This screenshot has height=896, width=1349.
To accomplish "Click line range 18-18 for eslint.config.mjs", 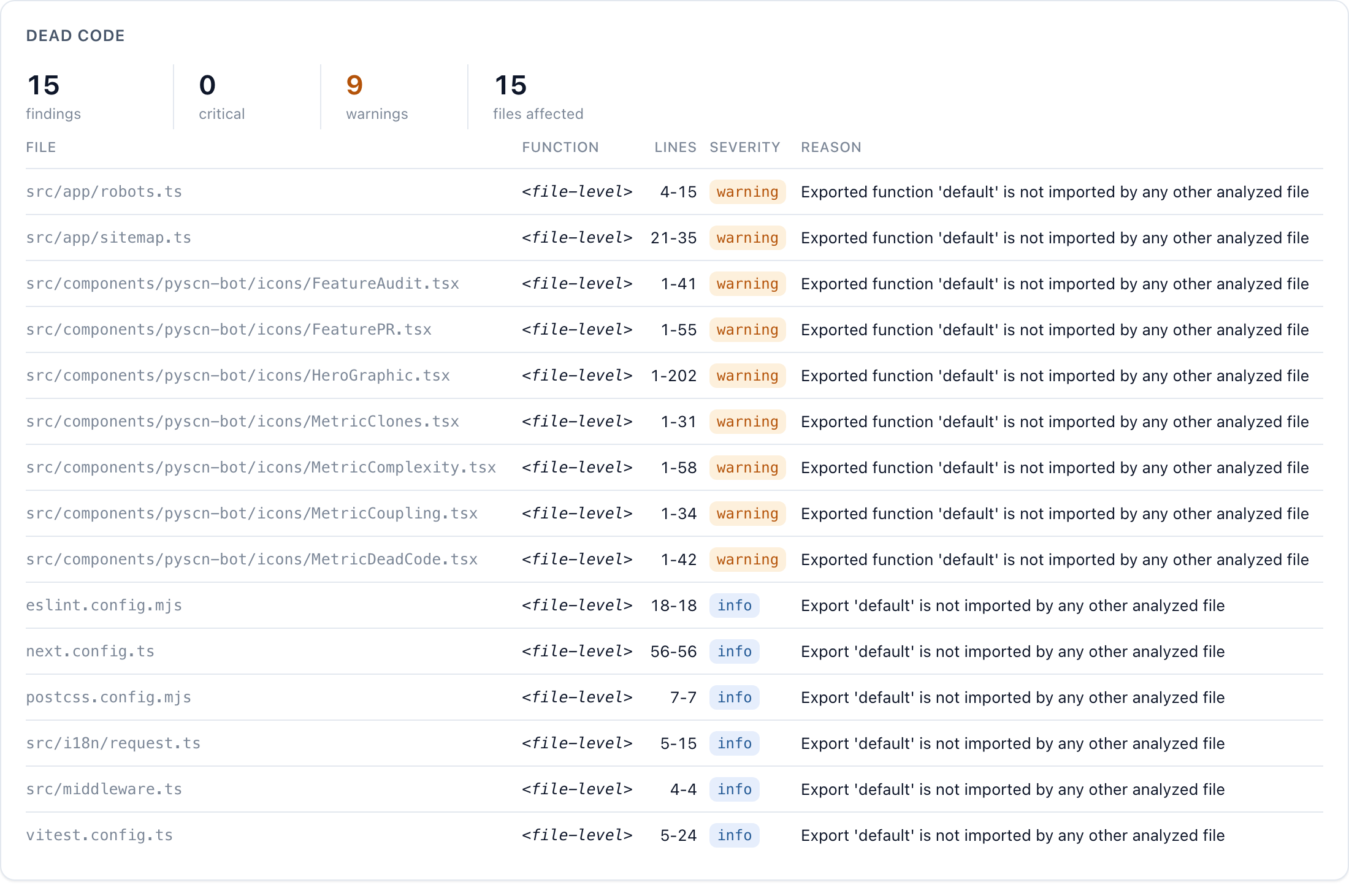I will 673,606.
